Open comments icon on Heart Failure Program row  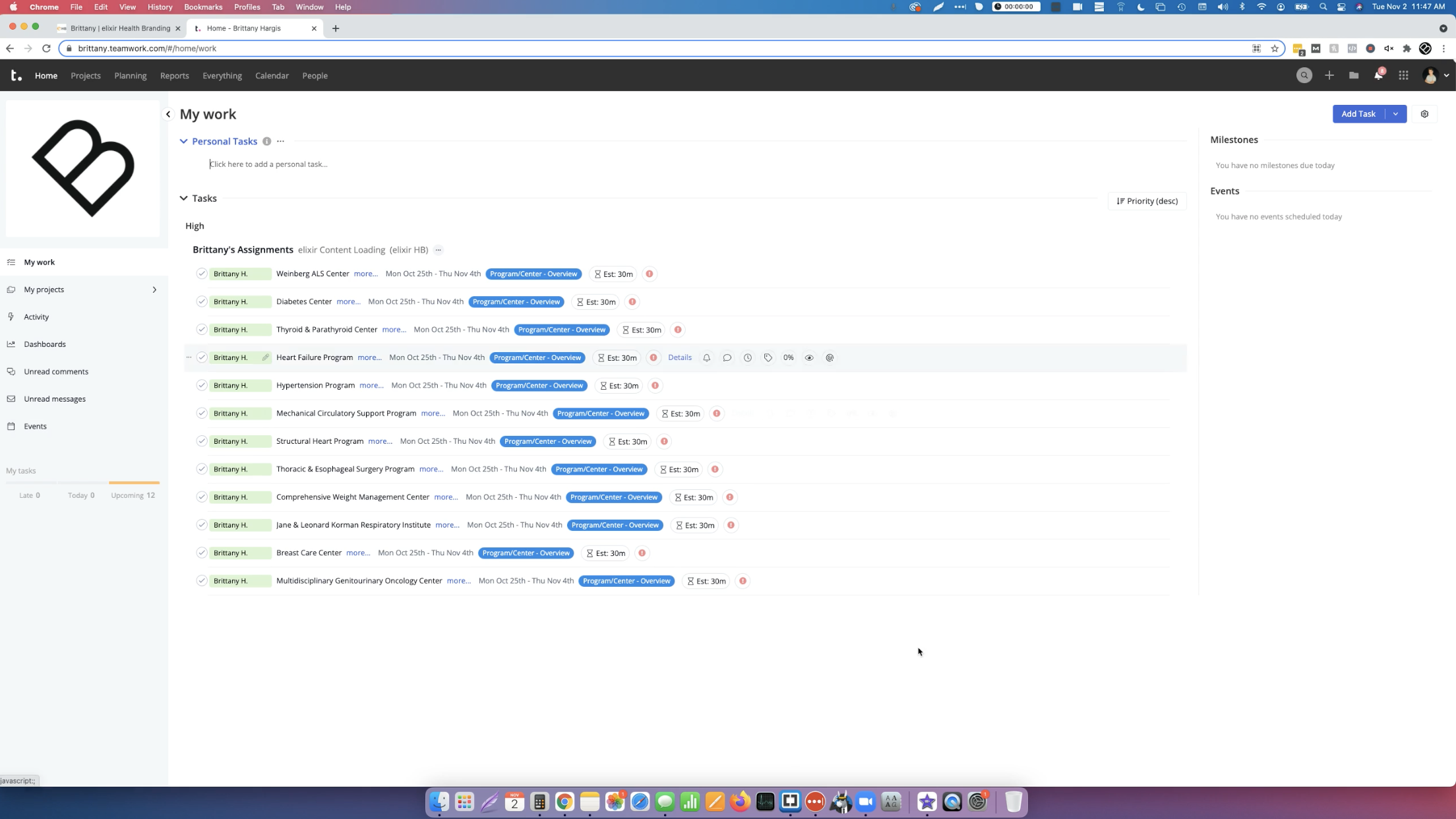click(727, 358)
